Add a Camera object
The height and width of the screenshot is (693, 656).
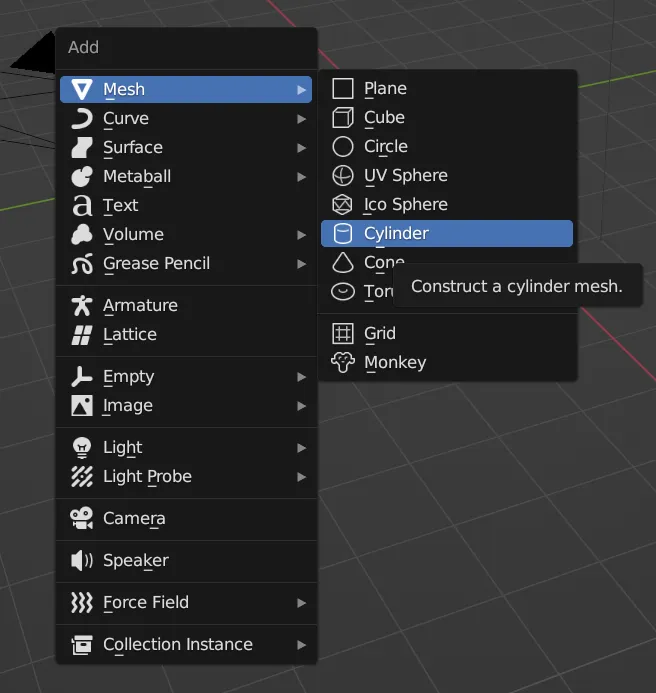(186, 518)
